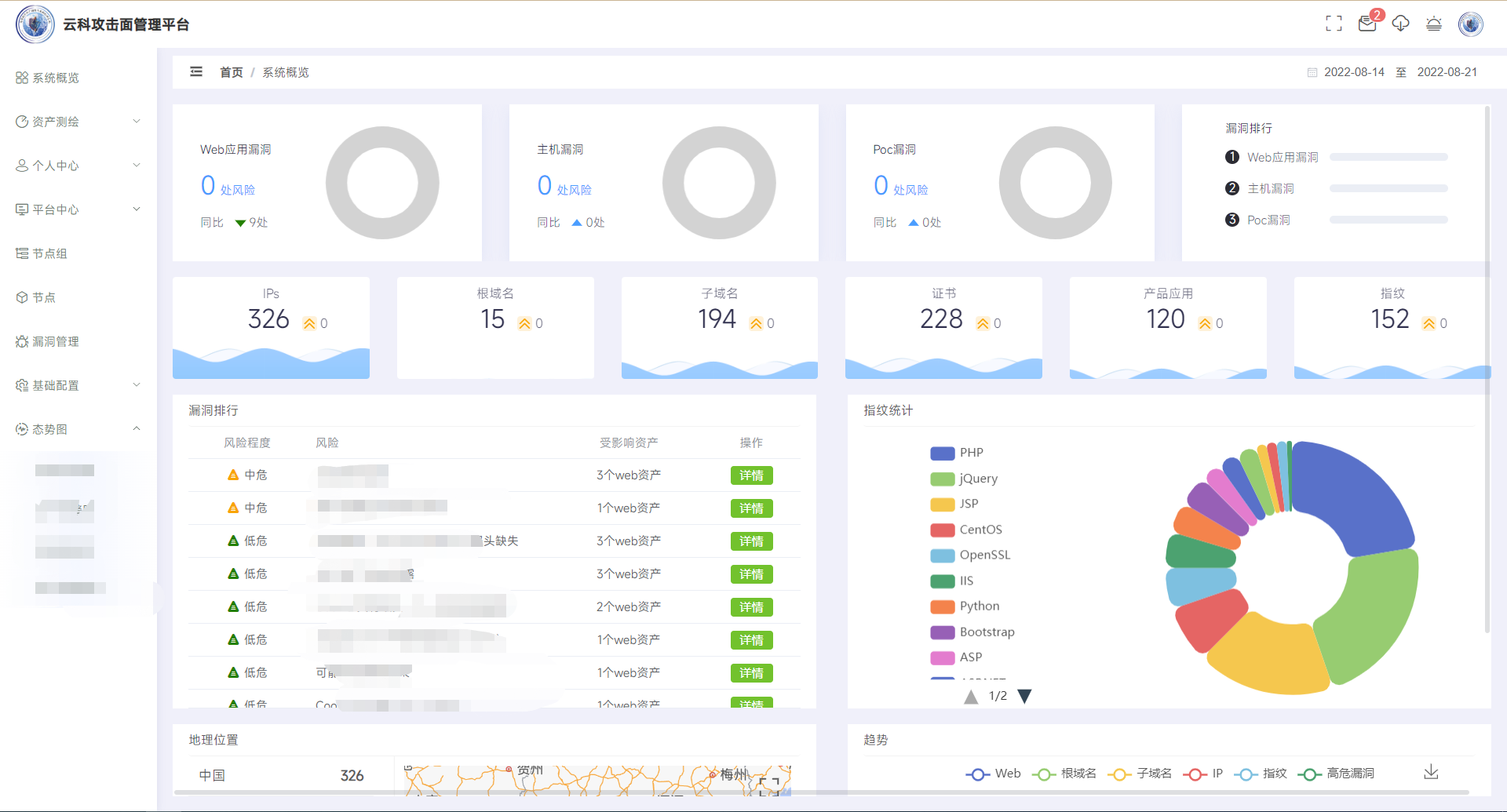
Task: Click number 3 badge beside Poc漏洞 ranking
Action: (1232, 220)
